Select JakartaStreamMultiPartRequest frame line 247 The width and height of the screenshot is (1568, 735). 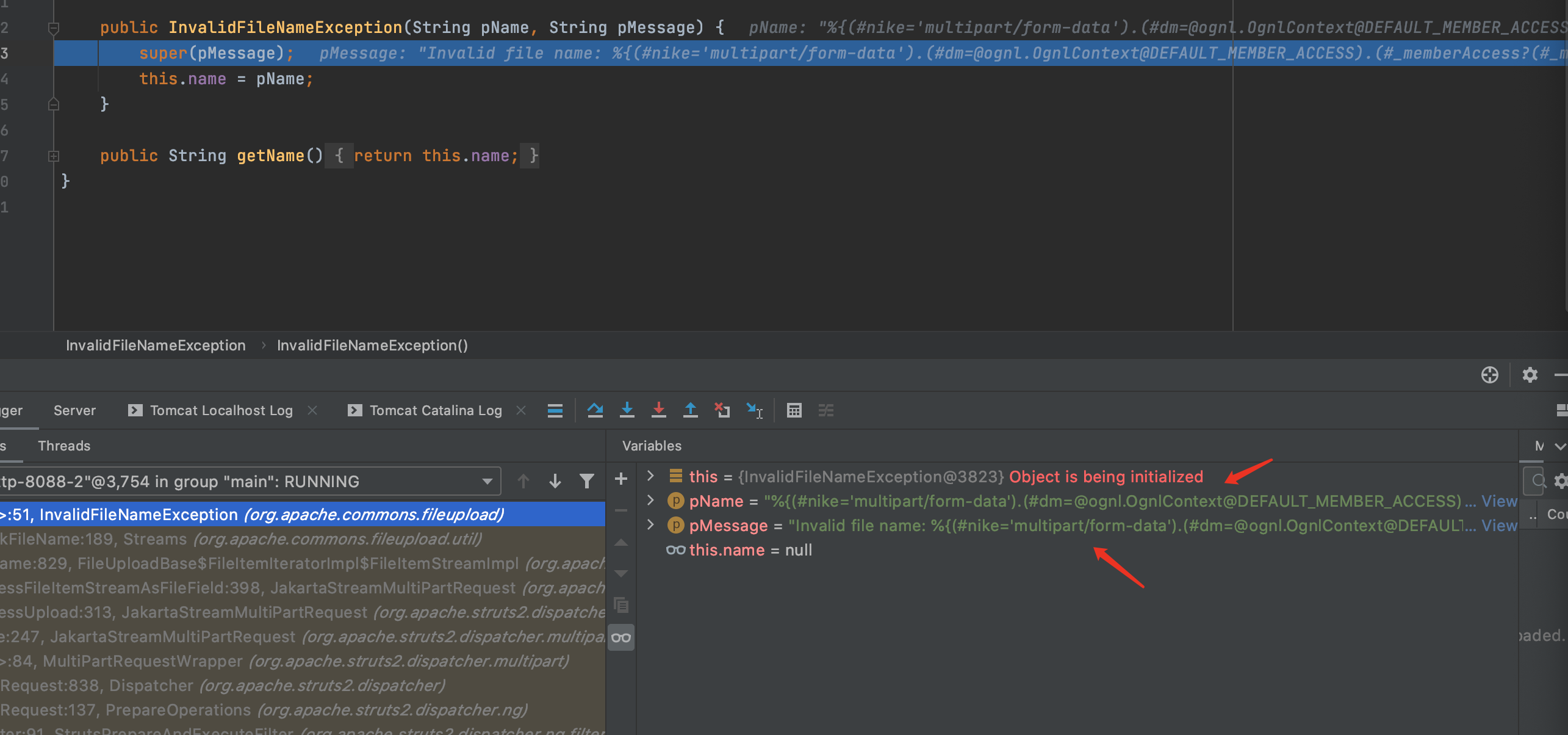303,637
